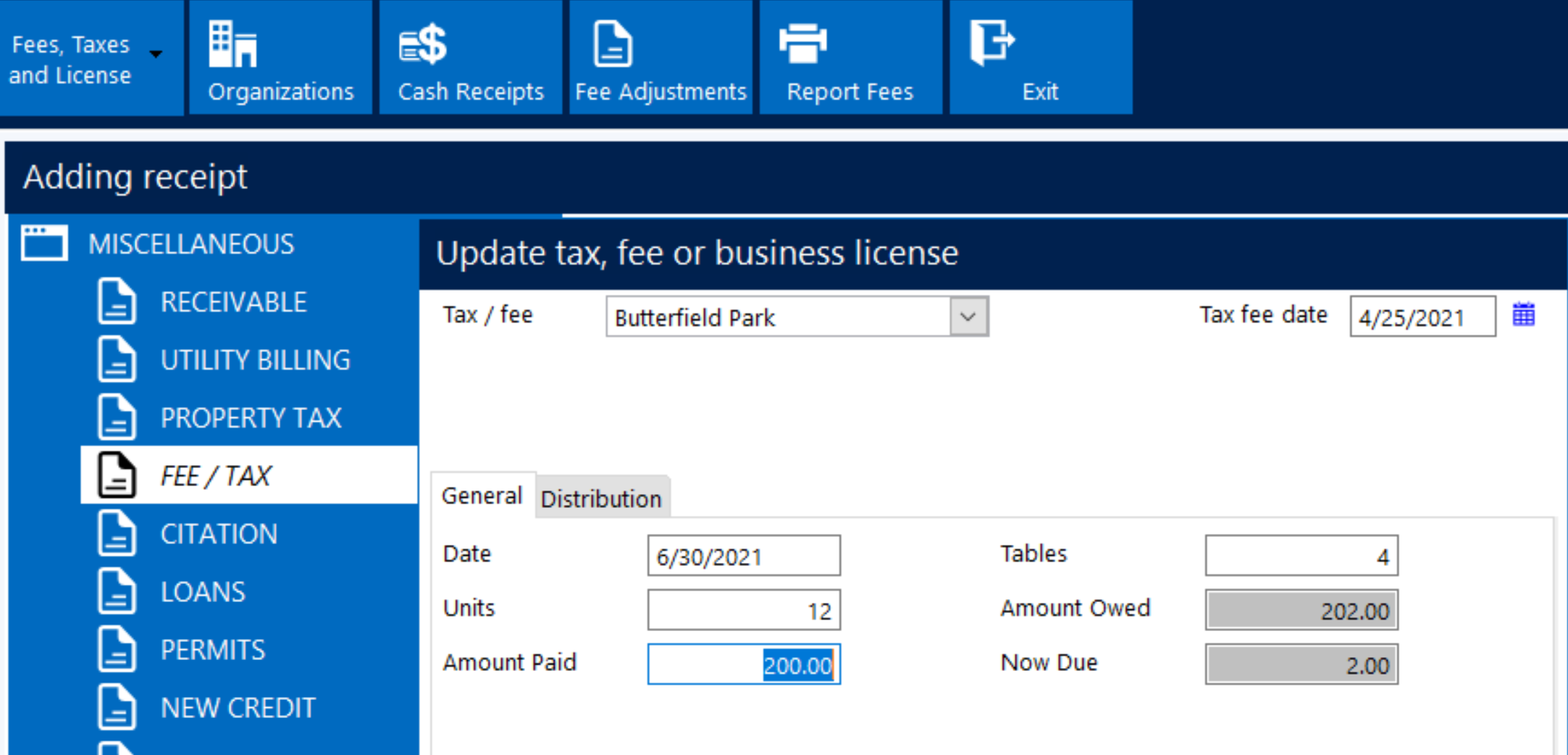This screenshot has height=755, width=1568.
Task: Select the Citation receipt type
Action: pyautogui.click(x=219, y=534)
